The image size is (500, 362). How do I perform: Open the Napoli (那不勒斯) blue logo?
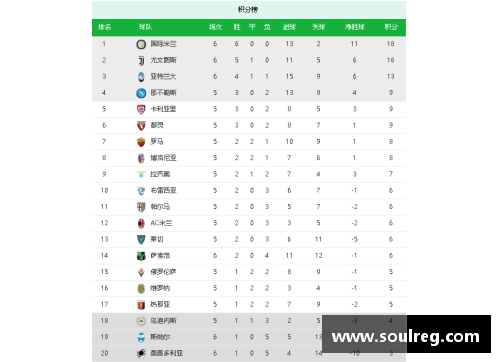point(141,93)
